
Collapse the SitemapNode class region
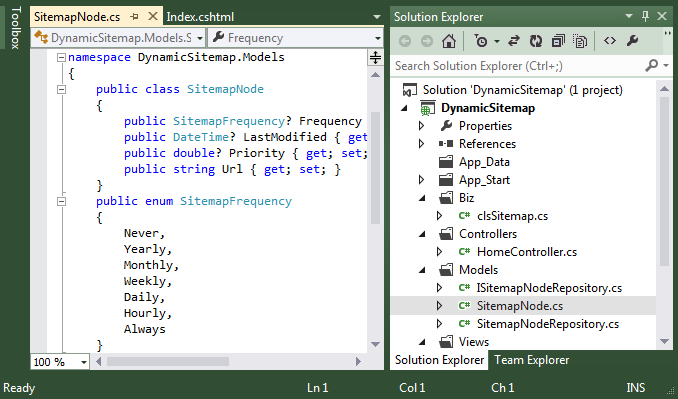click(61, 89)
